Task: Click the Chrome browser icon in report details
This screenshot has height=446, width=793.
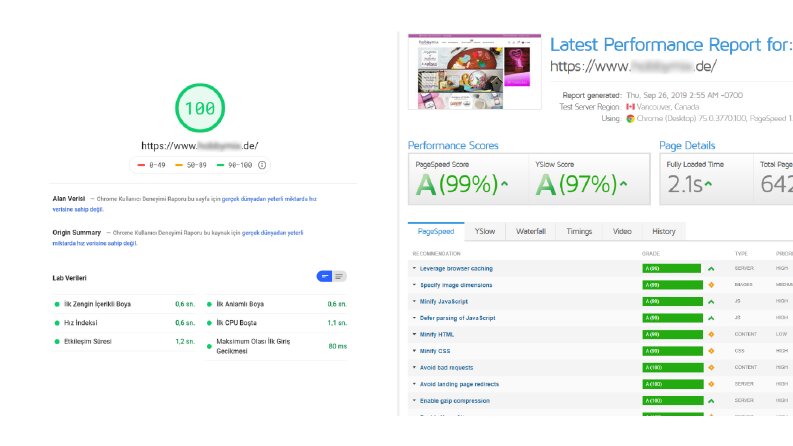Action: pyautogui.click(x=630, y=118)
